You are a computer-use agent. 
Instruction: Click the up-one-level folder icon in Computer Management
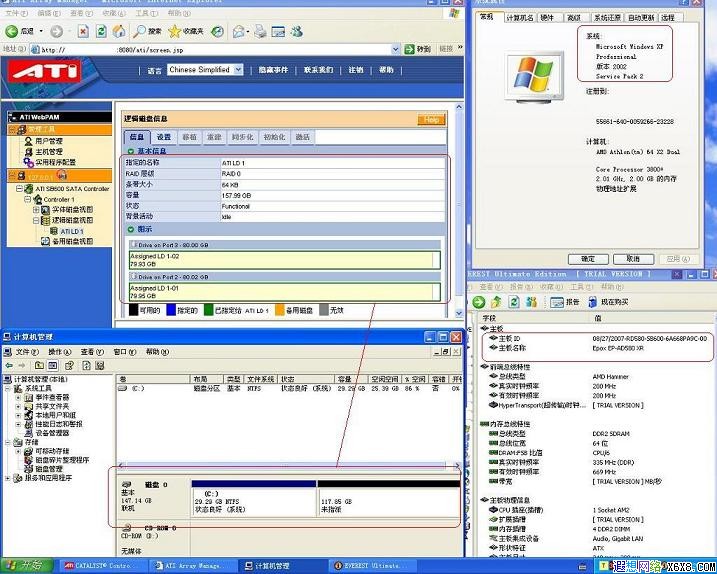(39, 365)
